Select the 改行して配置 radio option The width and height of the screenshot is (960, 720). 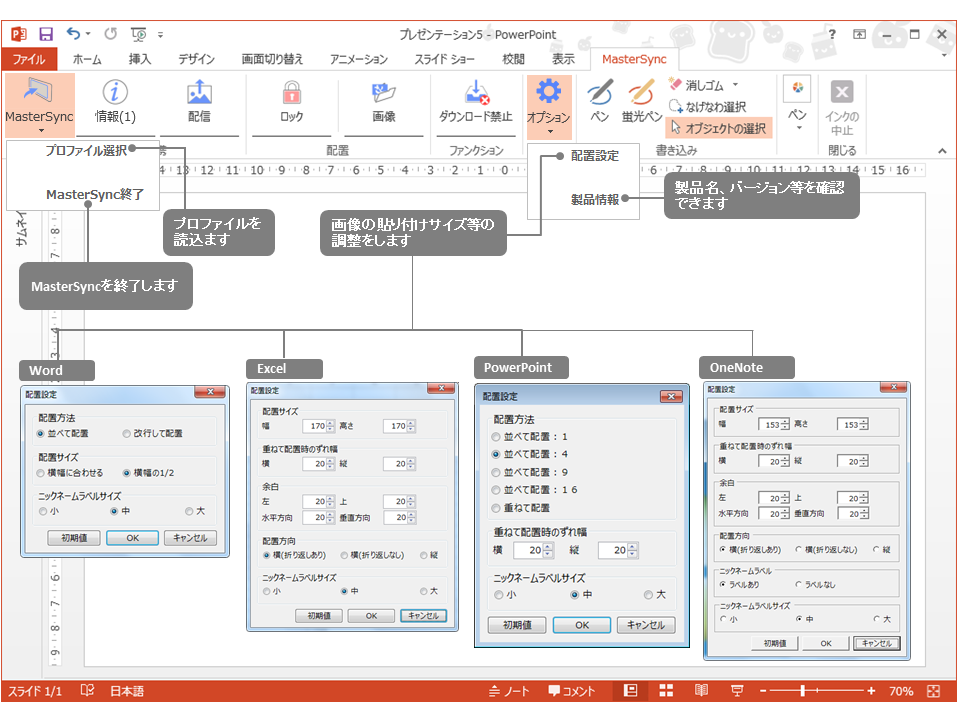pyautogui.click(x=128, y=434)
